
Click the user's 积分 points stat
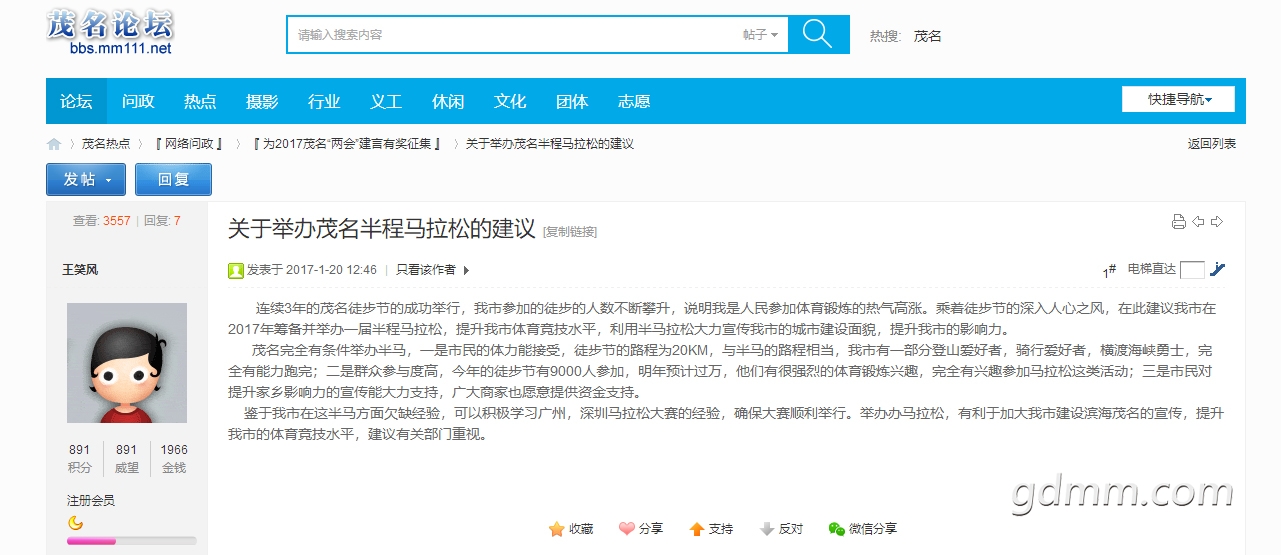tap(80, 459)
